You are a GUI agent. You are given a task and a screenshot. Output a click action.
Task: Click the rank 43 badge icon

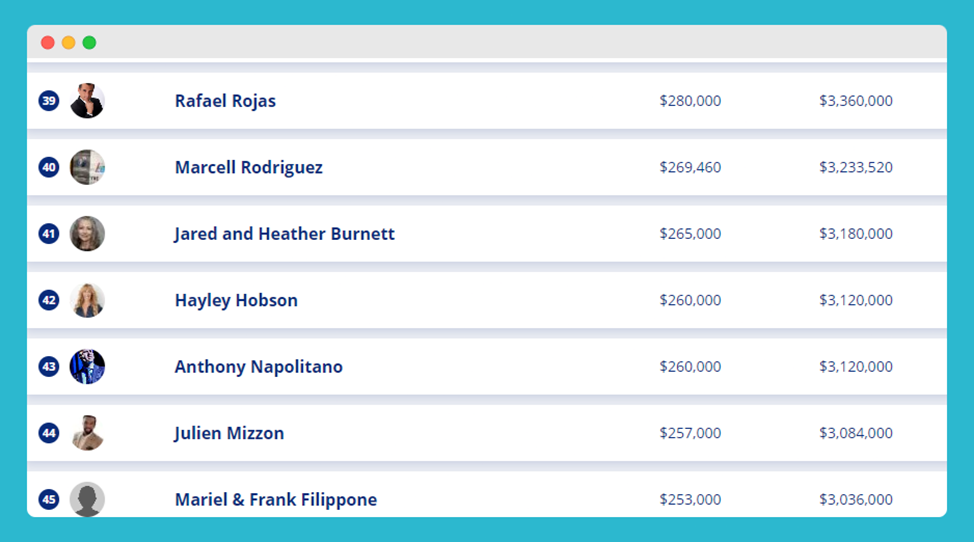48,366
